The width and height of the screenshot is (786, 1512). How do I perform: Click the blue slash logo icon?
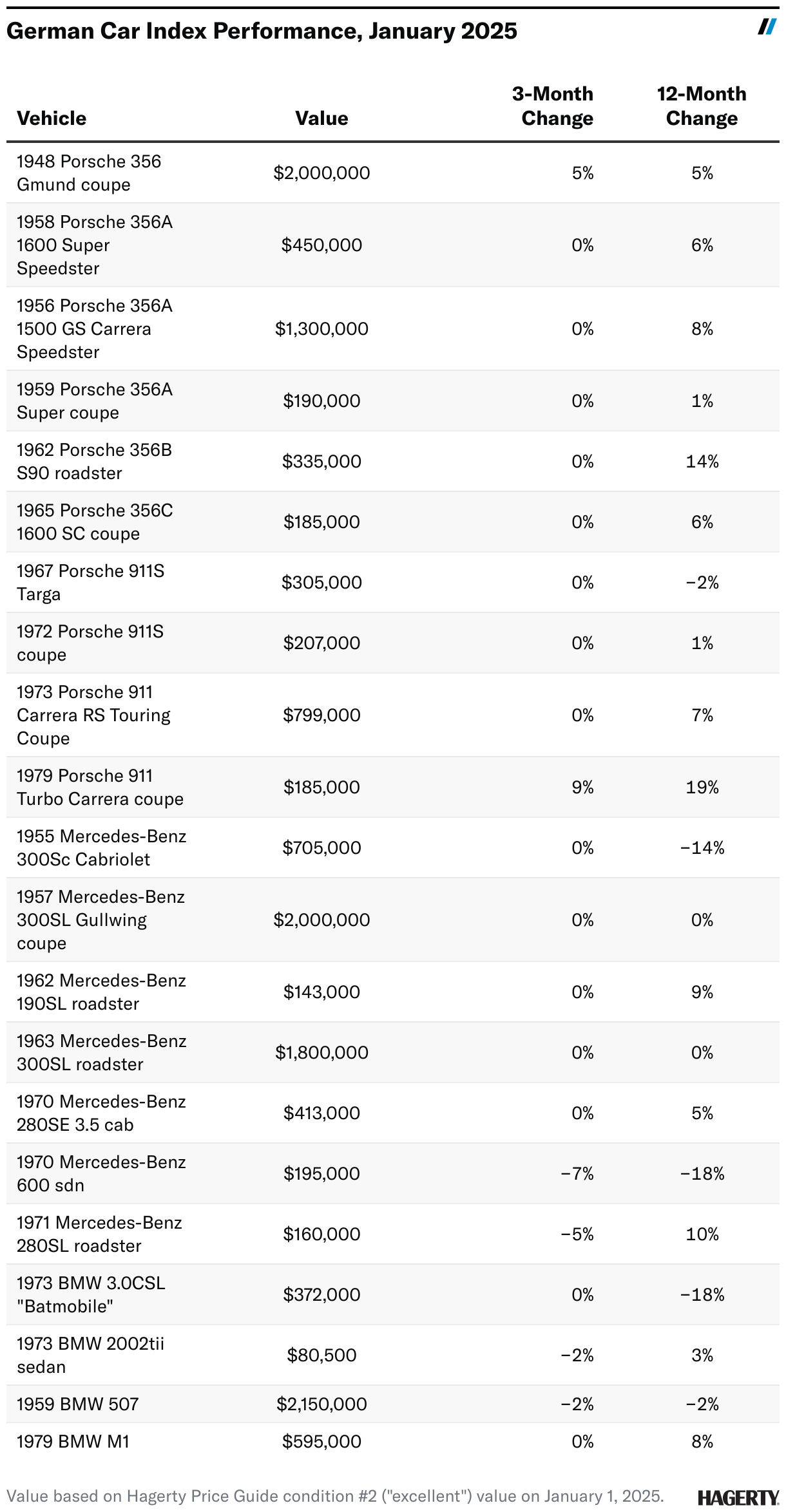tap(767, 26)
